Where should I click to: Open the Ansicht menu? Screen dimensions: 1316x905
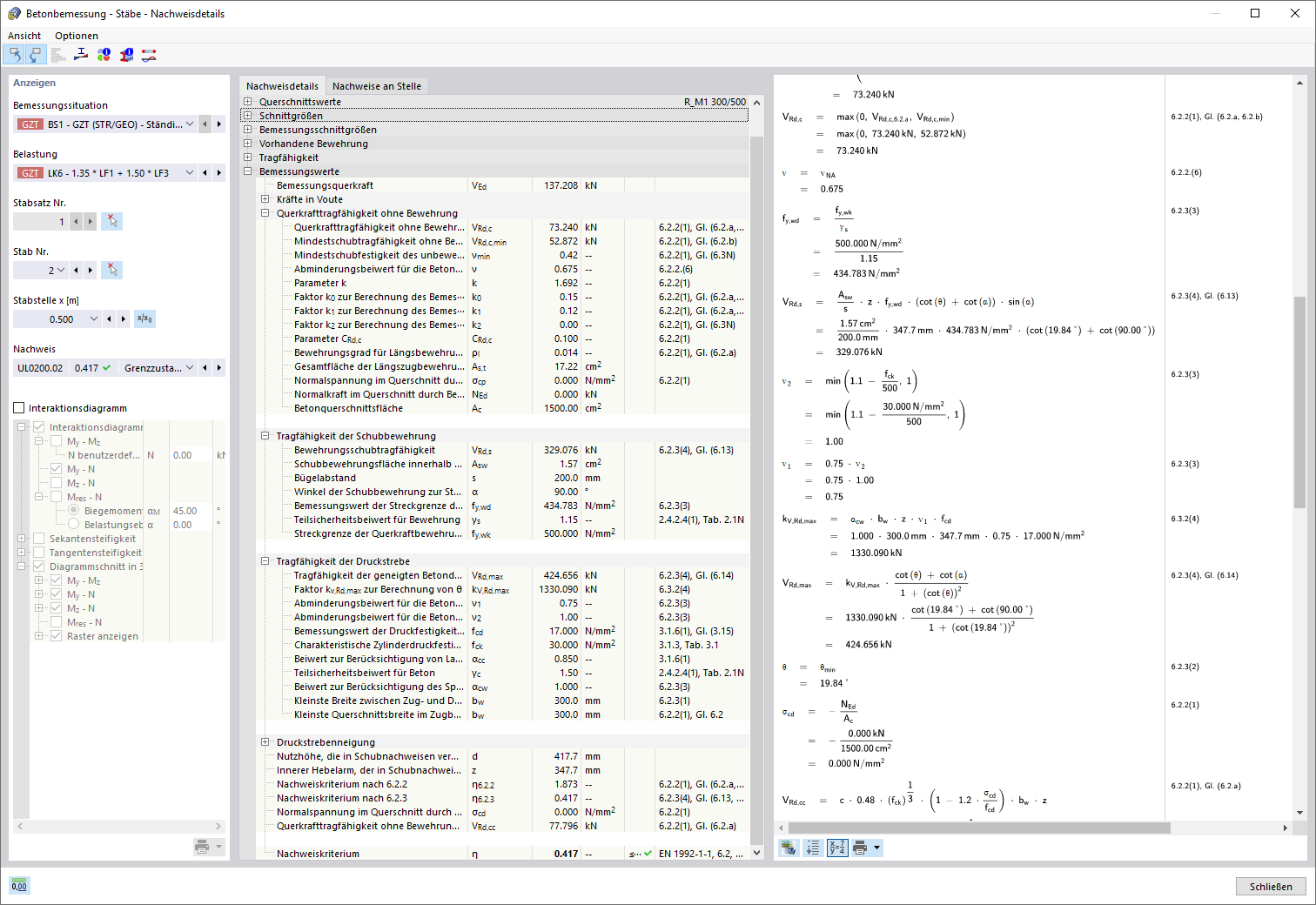point(24,36)
